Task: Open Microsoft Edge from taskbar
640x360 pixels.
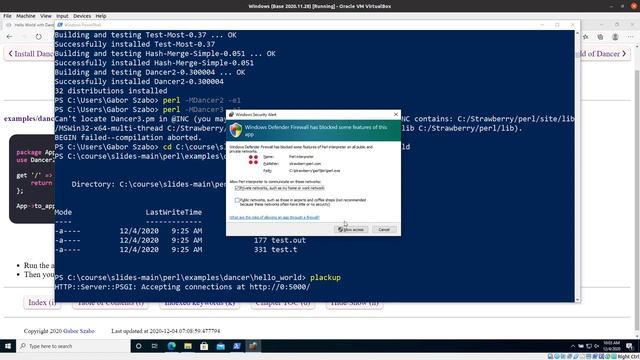Action: coord(171,346)
